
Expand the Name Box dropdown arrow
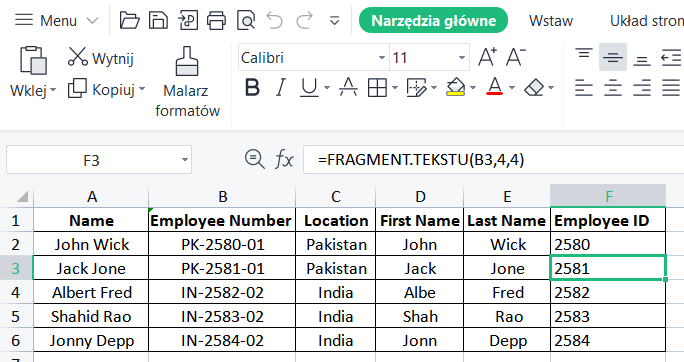coord(185,160)
